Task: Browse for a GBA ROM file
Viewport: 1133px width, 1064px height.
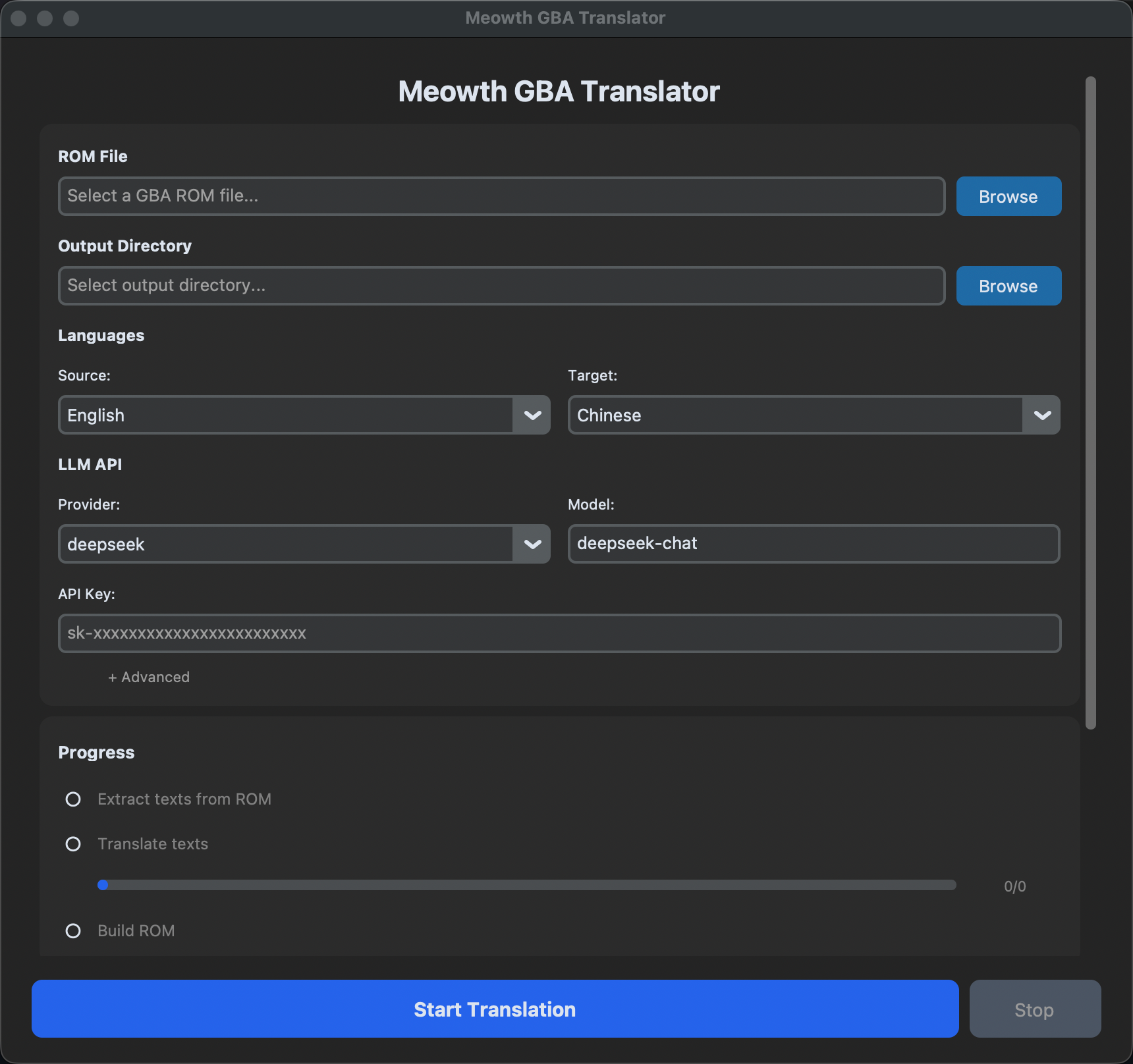Action: pyautogui.click(x=1009, y=196)
